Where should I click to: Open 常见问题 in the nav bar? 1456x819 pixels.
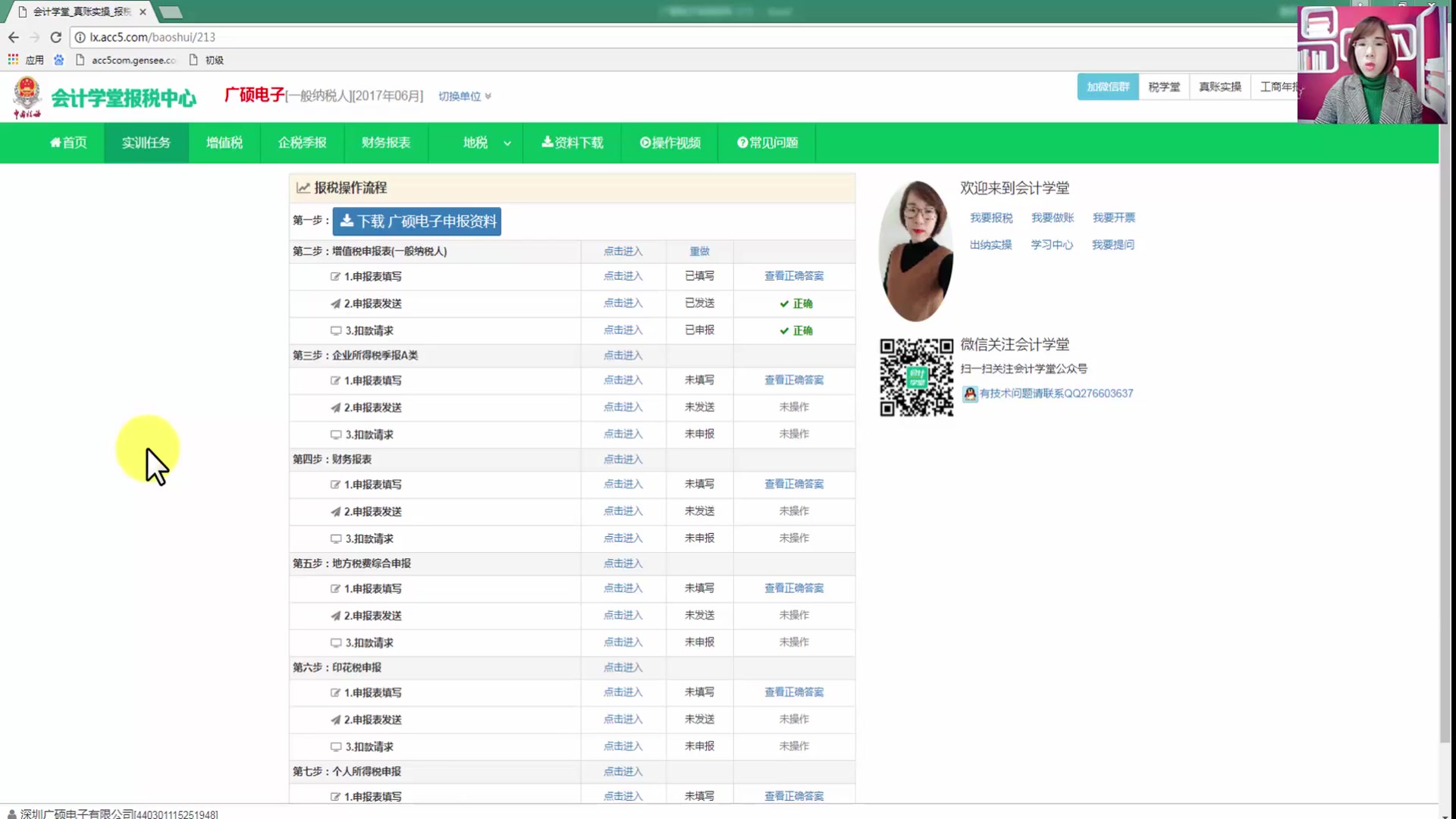(x=767, y=143)
